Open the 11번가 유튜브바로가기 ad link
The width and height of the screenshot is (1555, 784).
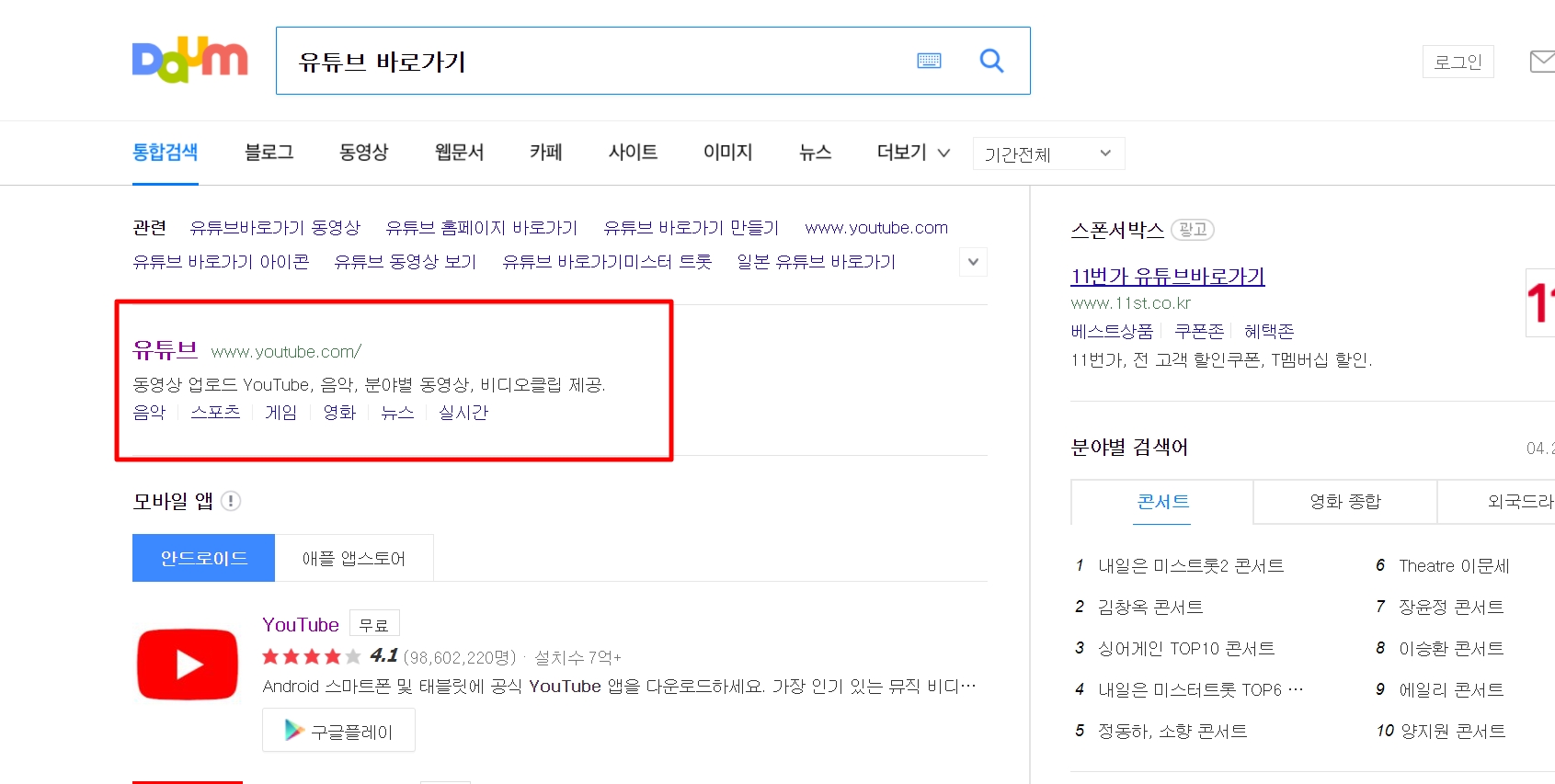point(1168,276)
